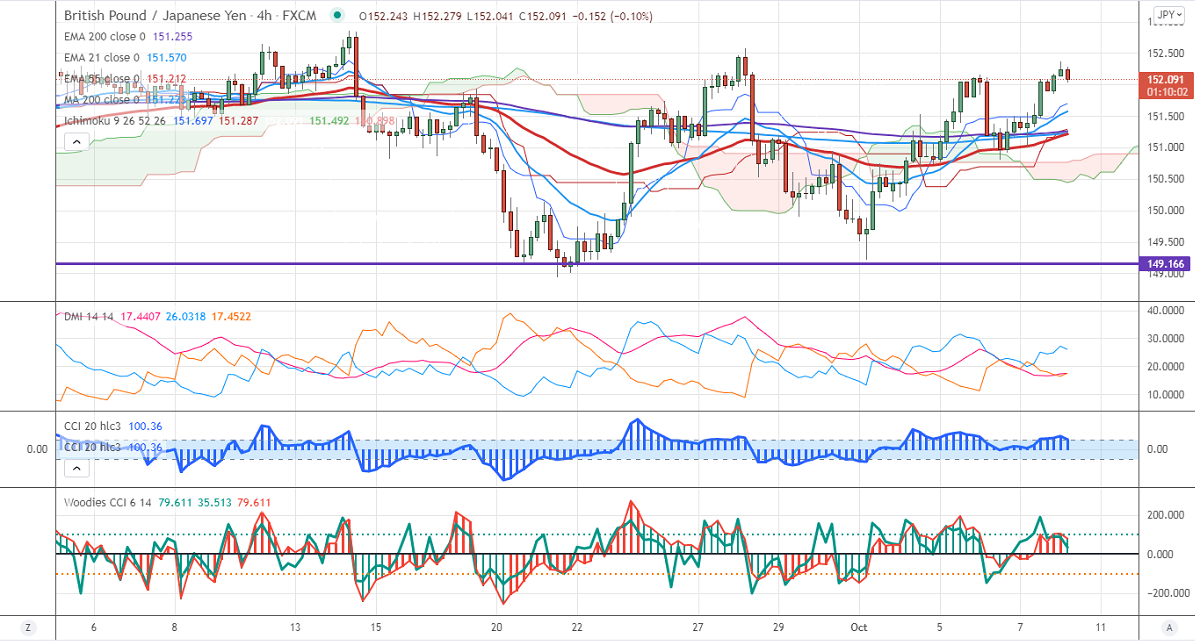Click the green market status dot

(x=338, y=16)
